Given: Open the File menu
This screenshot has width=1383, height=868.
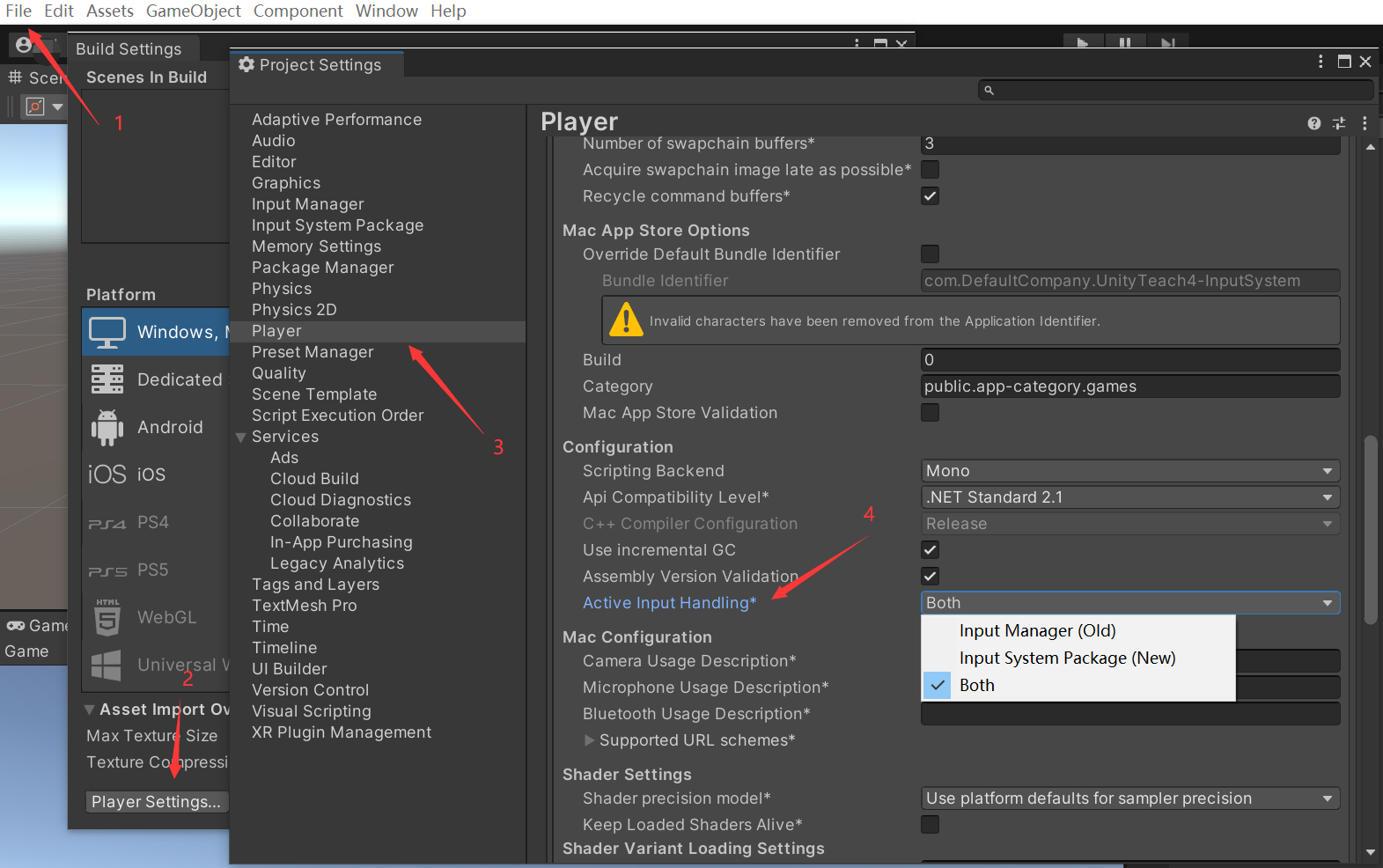Looking at the screenshot, I should point(18,11).
